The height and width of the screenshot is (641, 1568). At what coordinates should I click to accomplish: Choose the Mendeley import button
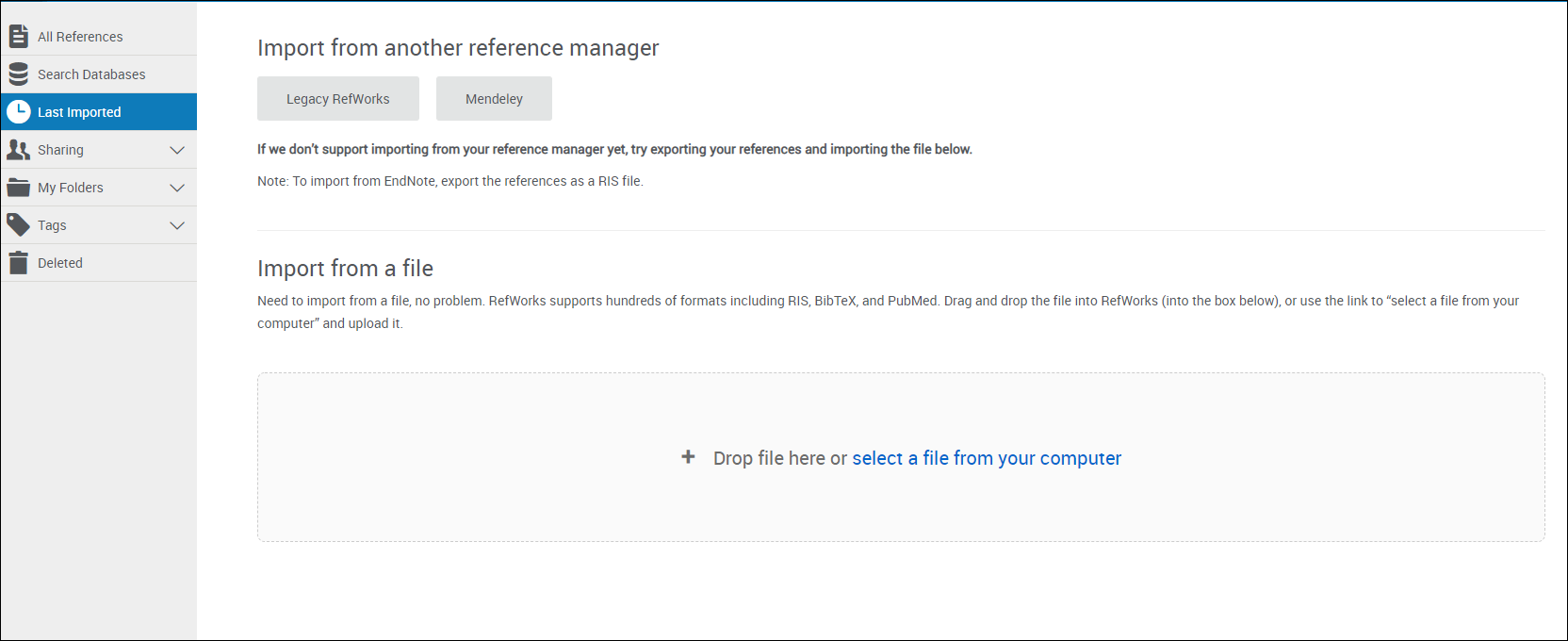tap(494, 99)
